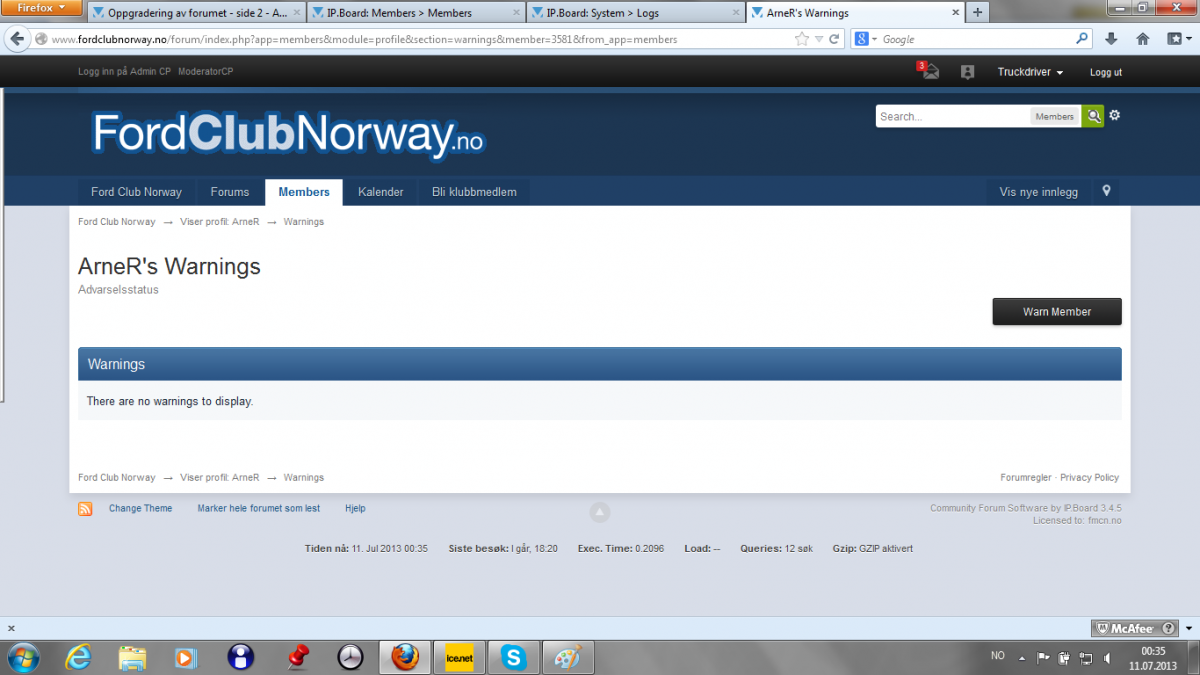Select Kalender in the navigation bar

(380, 192)
